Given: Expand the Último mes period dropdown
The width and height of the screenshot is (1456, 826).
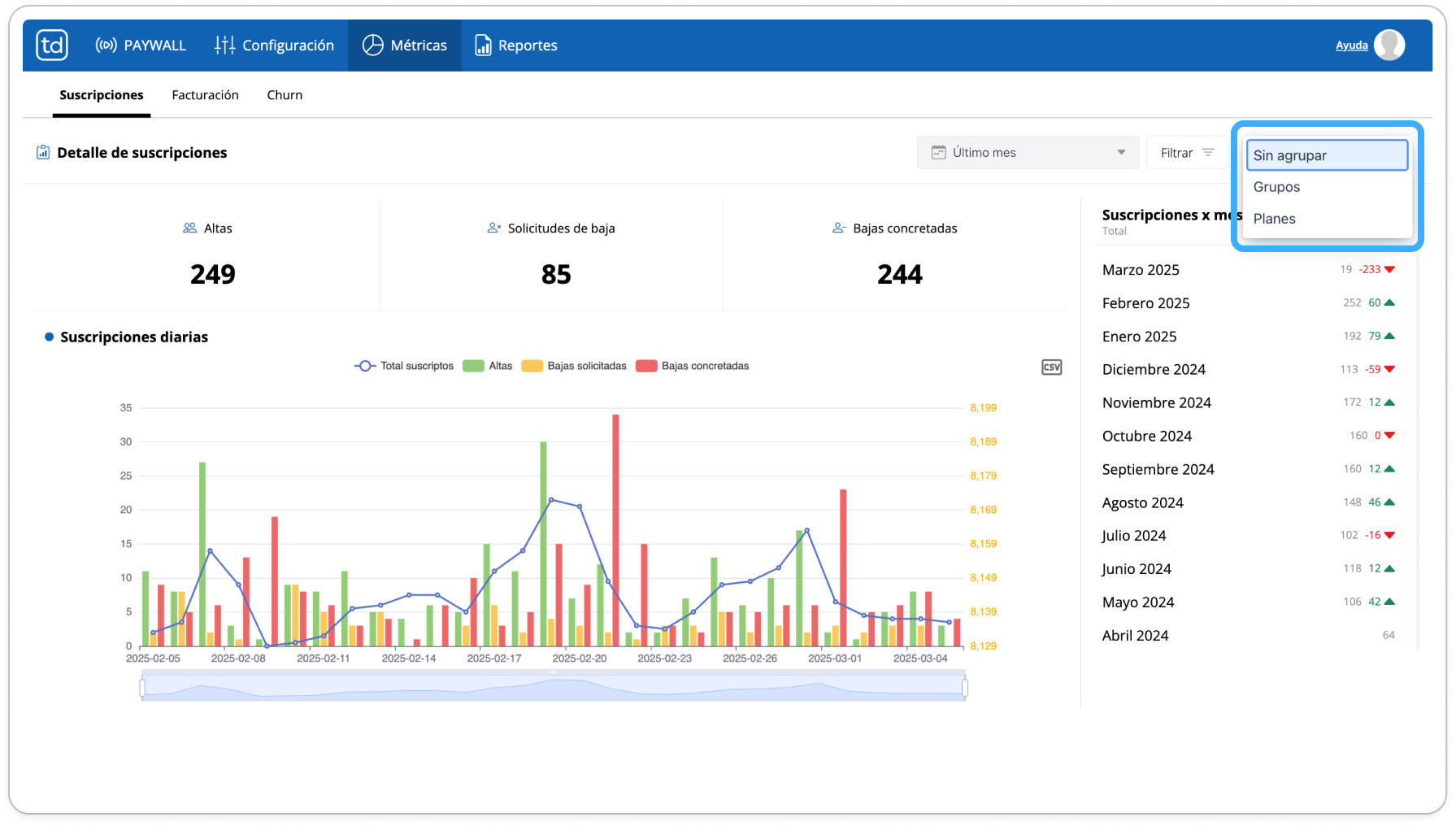Looking at the screenshot, I should coord(1028,152).
